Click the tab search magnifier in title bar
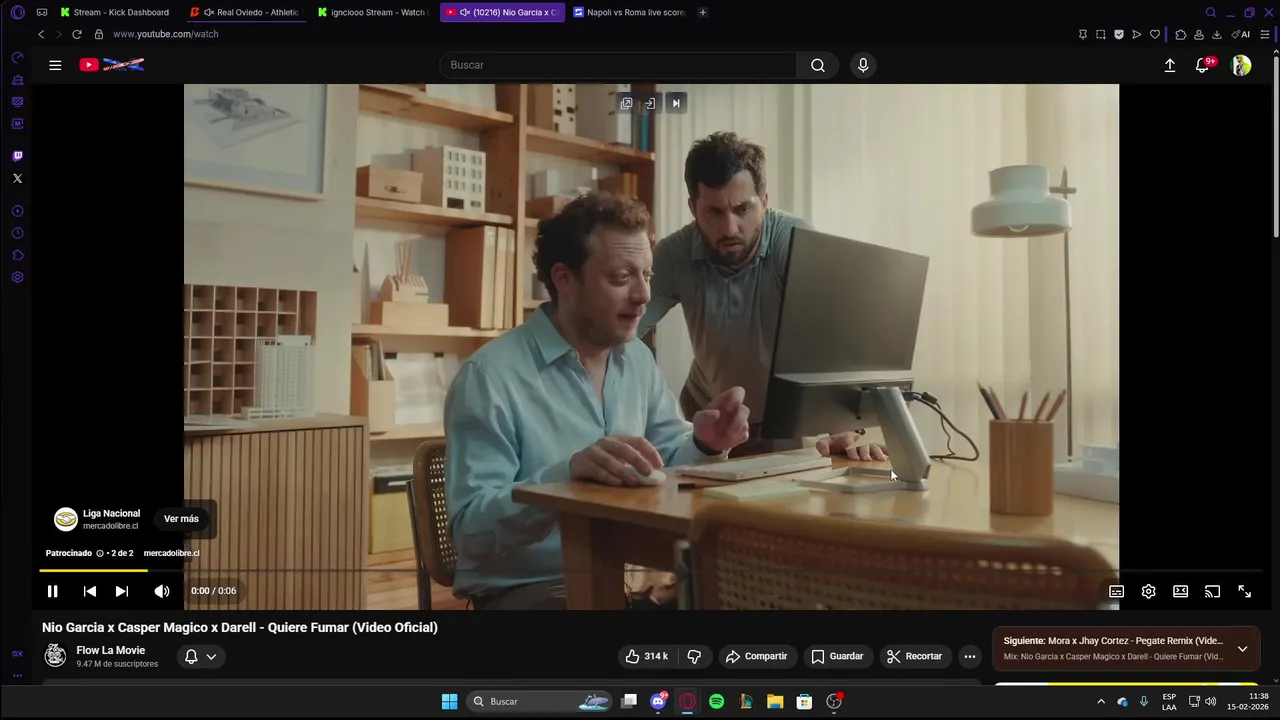The width and height of the screenshot is (1280, 720). (1211, 12)
